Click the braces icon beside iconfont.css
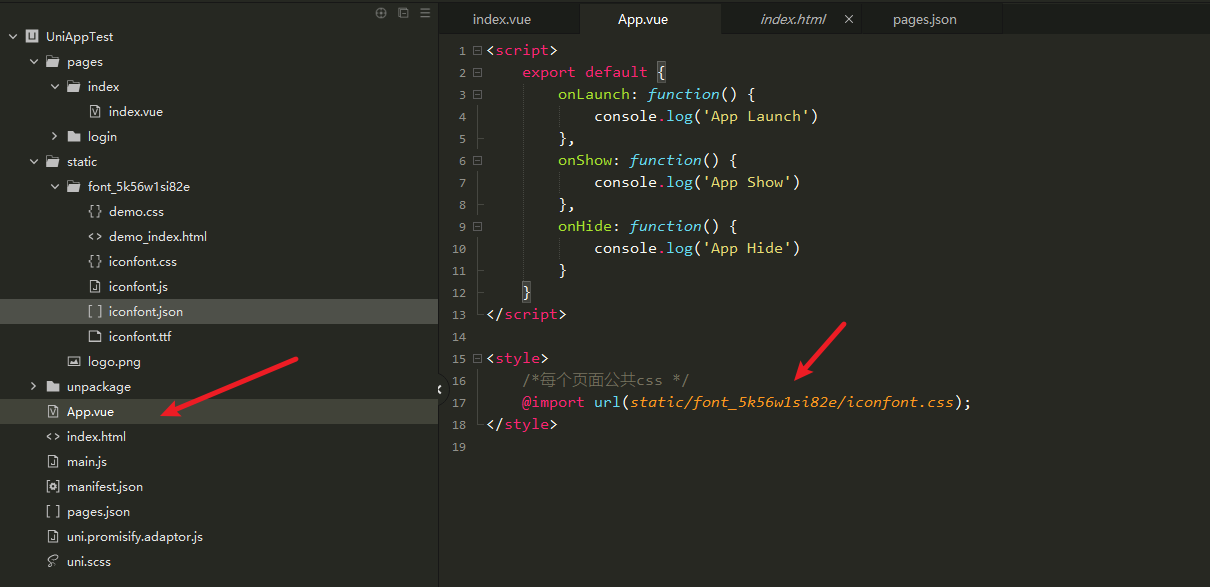 point(95,262)
